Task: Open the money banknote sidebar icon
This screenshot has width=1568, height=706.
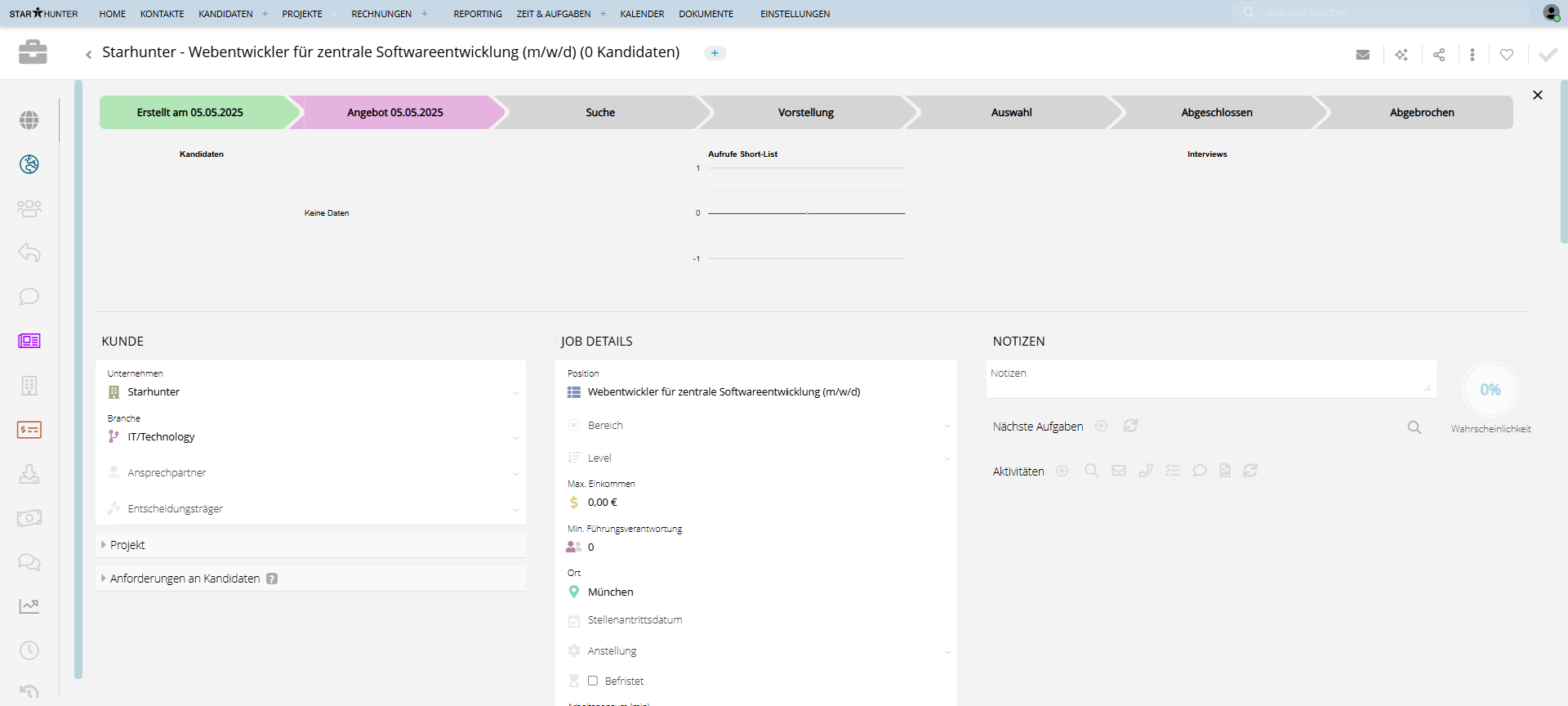Action: [x=29, y=518]
